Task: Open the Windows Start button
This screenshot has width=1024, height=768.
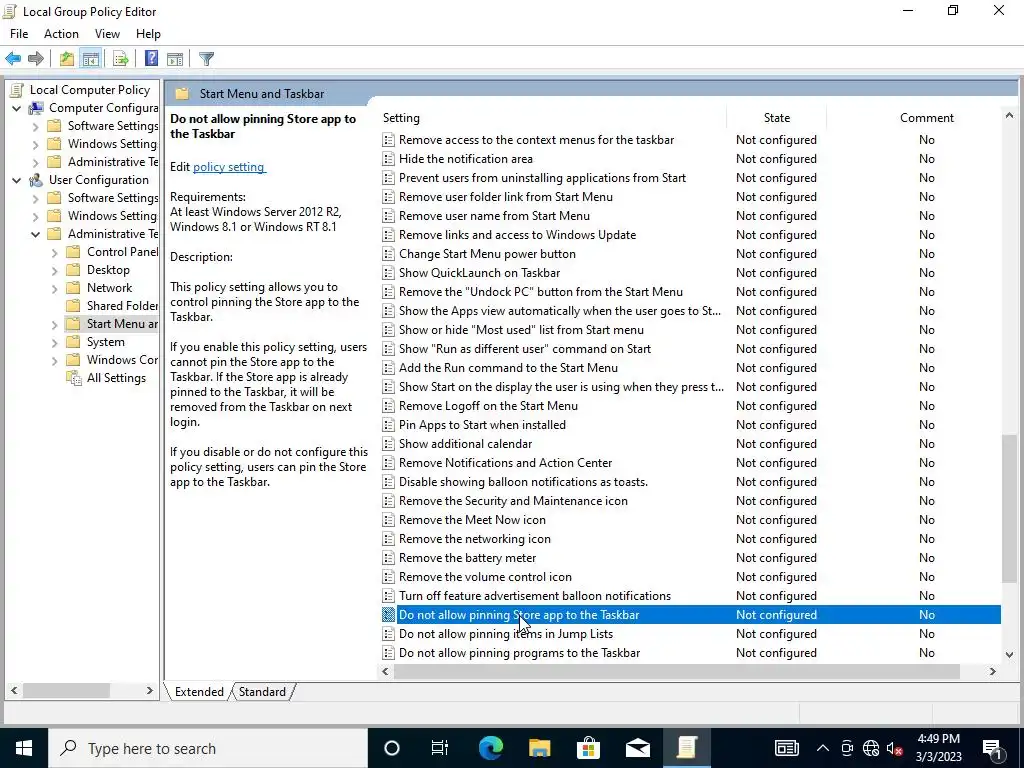Action: (x=24, y=748)
